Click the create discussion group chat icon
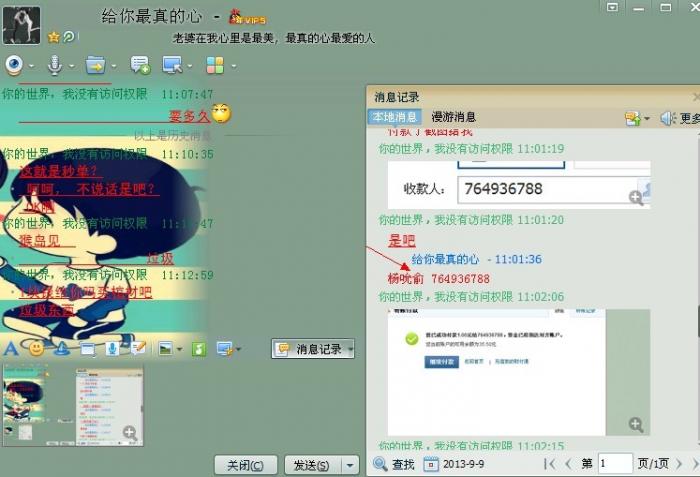This screenshot has width=700, height=477. point(140,65)
